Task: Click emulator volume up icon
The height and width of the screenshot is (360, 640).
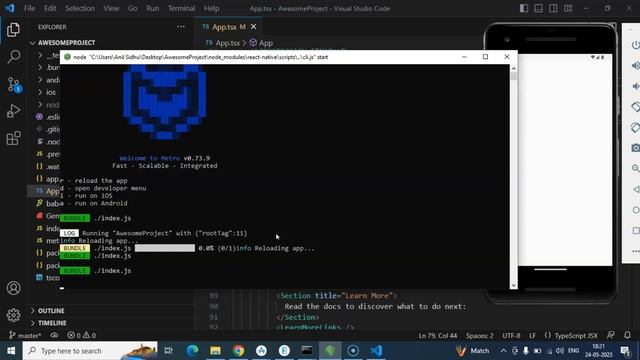Action: pos(636,65)
